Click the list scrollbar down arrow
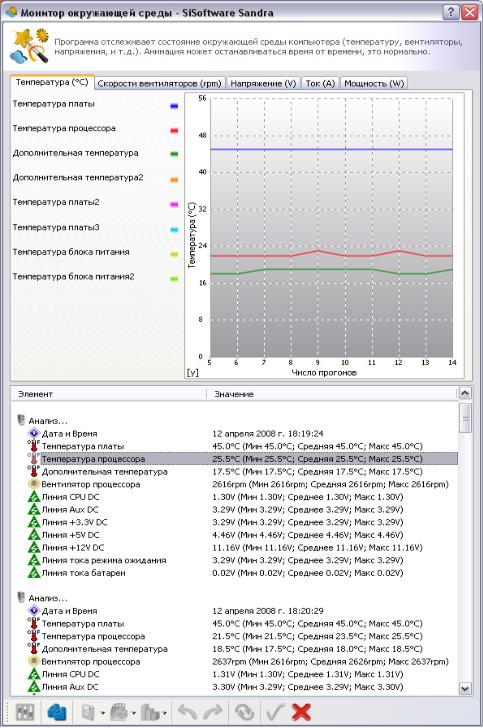This screenshot has height=728, width=483. [465, 688]
